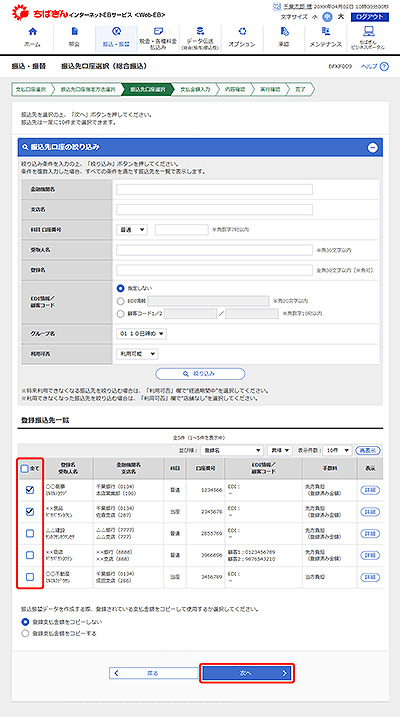Open the ちばぎんビジネスポータル icon
This screenshot has width=400, height=717.
click(x=368, y=31)
